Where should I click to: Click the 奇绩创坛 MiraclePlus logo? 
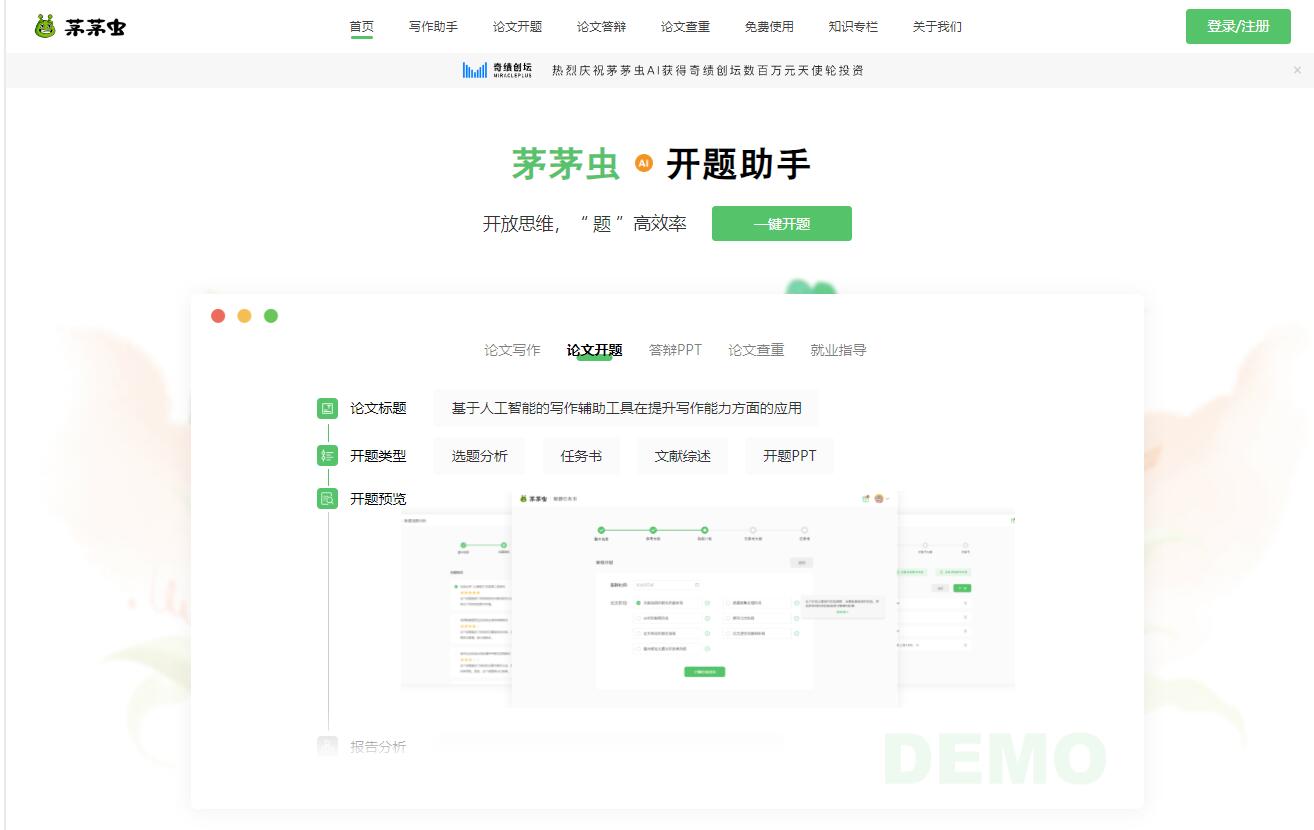click(x=497, y=70)
